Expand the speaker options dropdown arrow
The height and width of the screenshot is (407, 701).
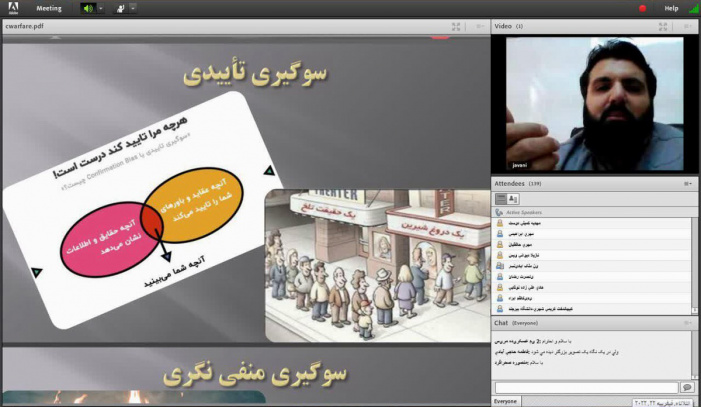coord(101,8)
